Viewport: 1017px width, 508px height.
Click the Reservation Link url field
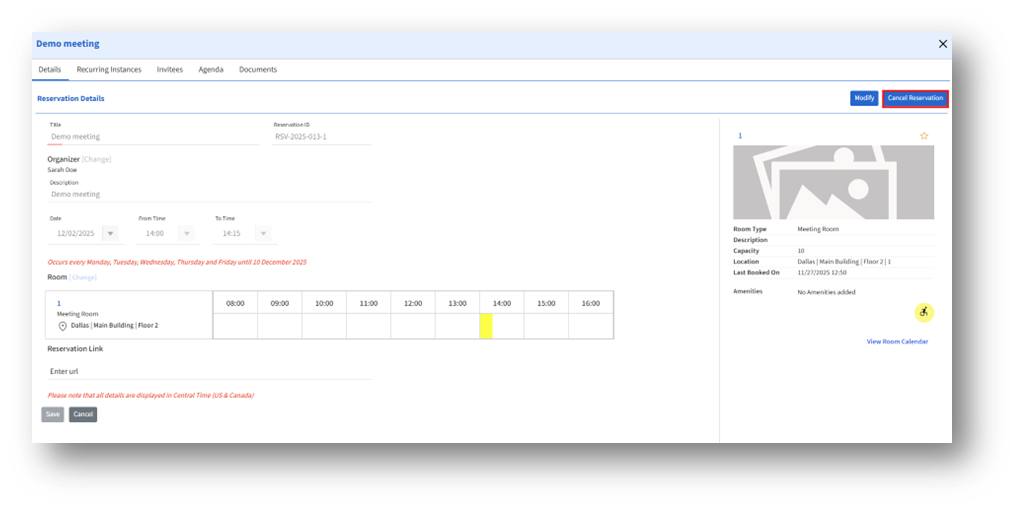coord(208,371)
